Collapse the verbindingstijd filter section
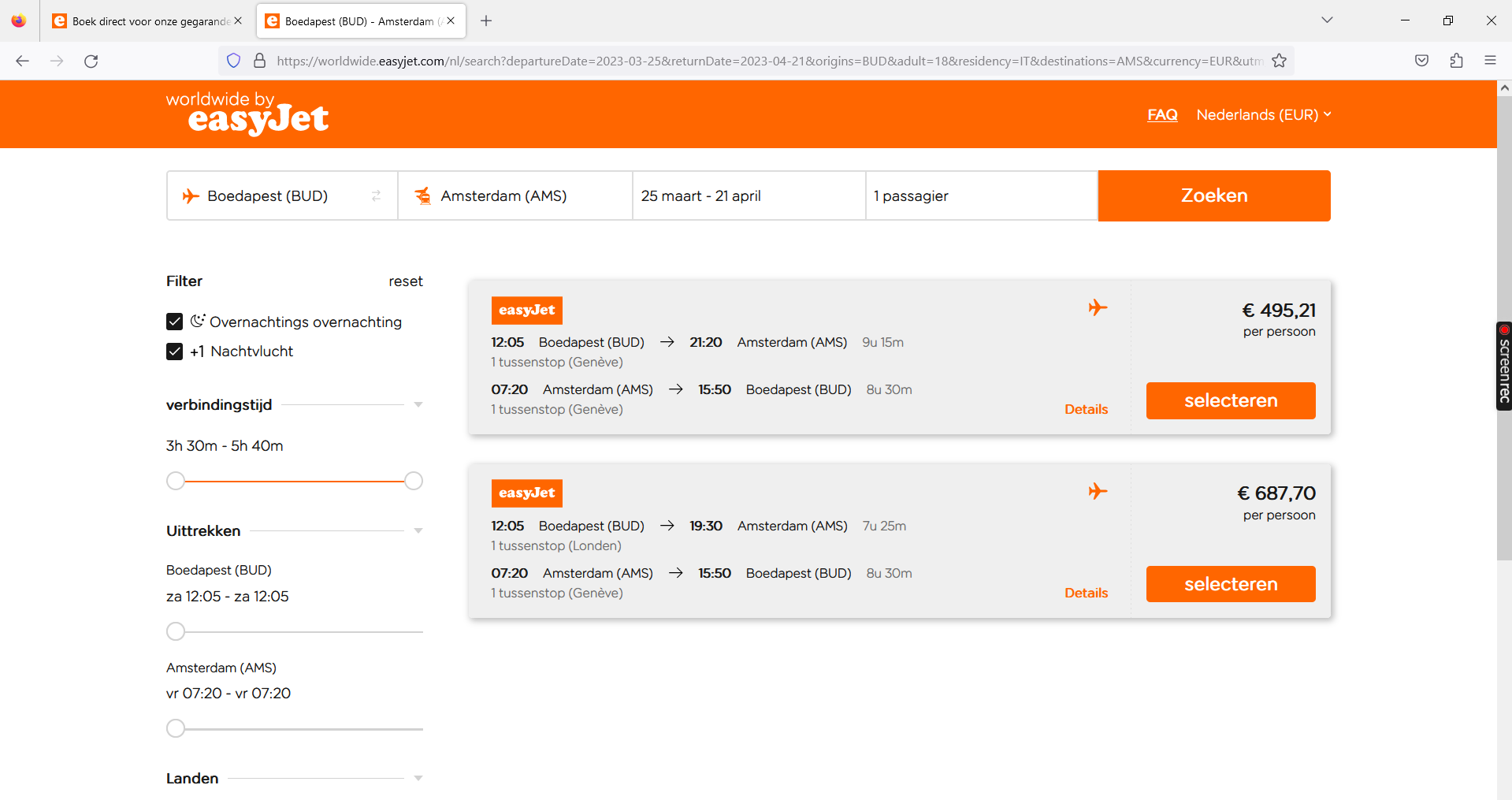Screen dimensions: 1512x800 pos(418,404)
